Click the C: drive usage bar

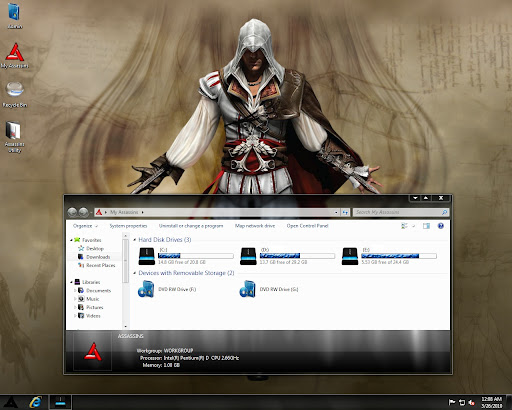pyautogui.click(x=196, y=256)
